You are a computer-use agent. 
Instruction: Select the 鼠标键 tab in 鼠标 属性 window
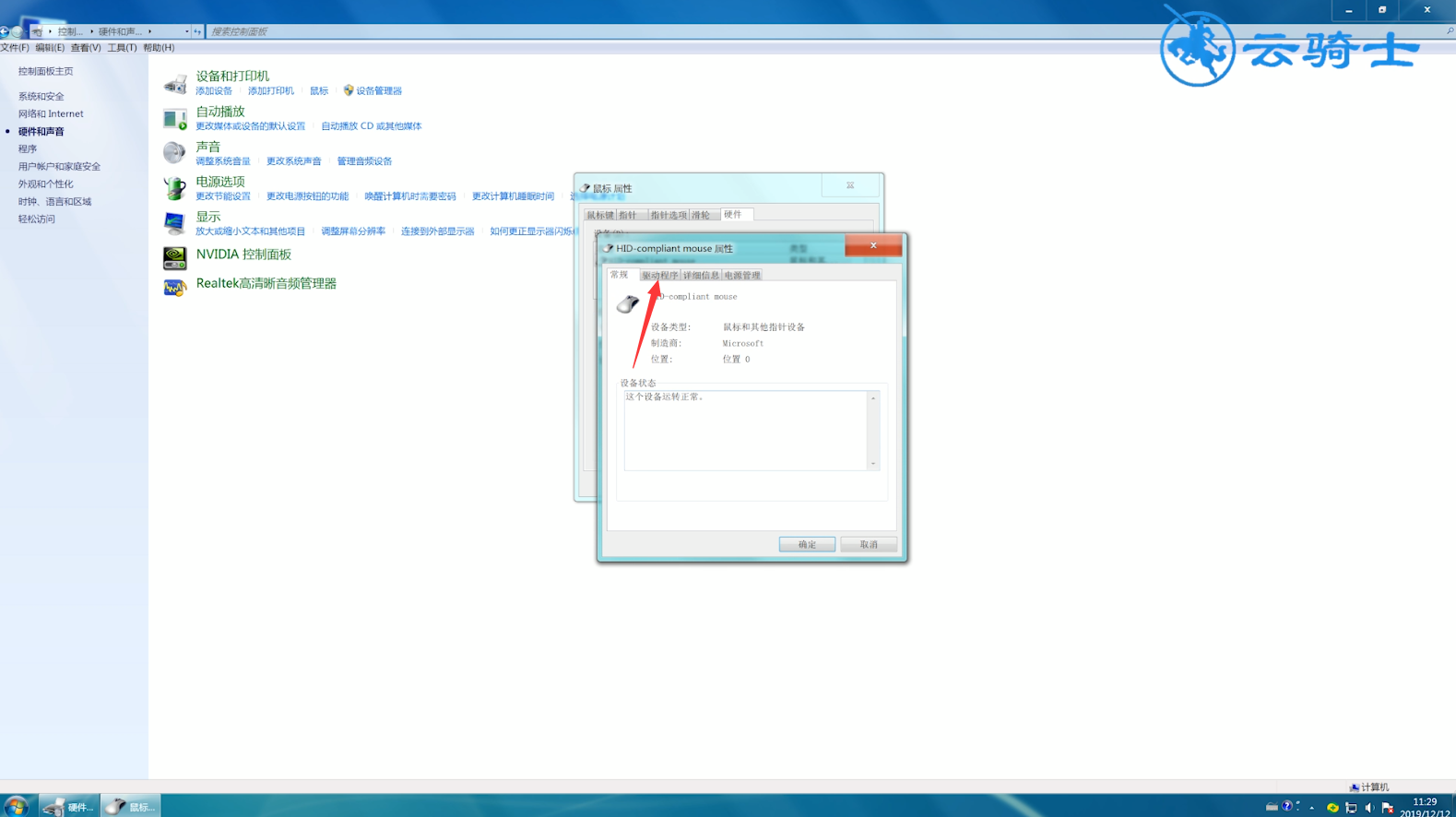[599, 215]
